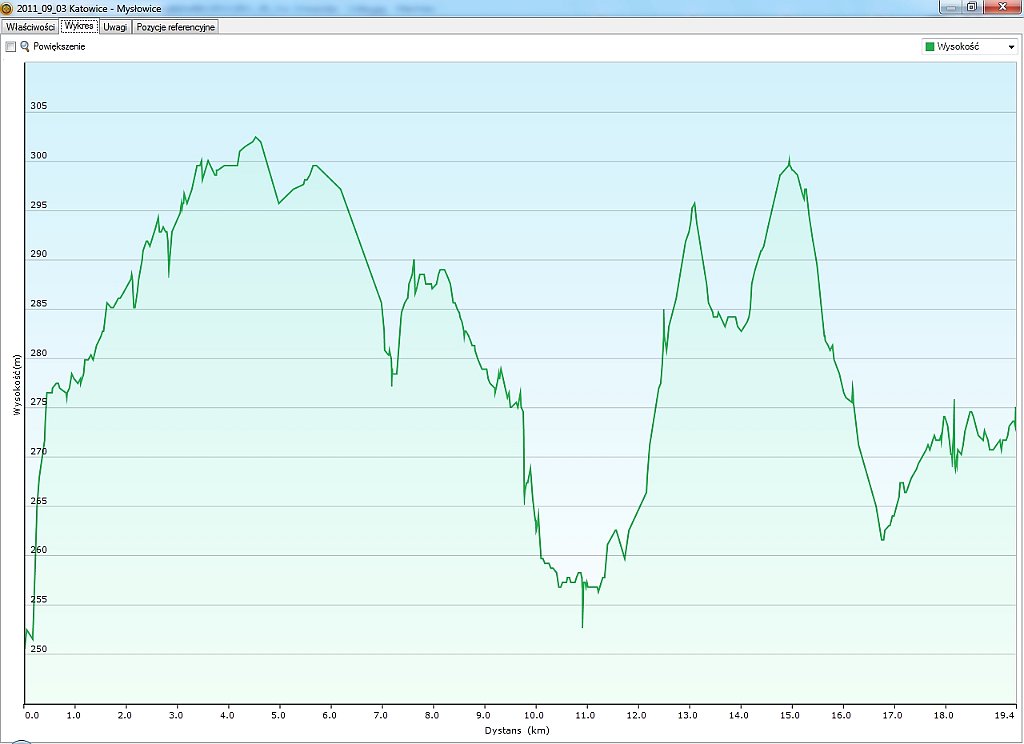Select the Wykres tab
This screenshot has height=744, width=1024.
pyautogui.click(x=79, y=27)
